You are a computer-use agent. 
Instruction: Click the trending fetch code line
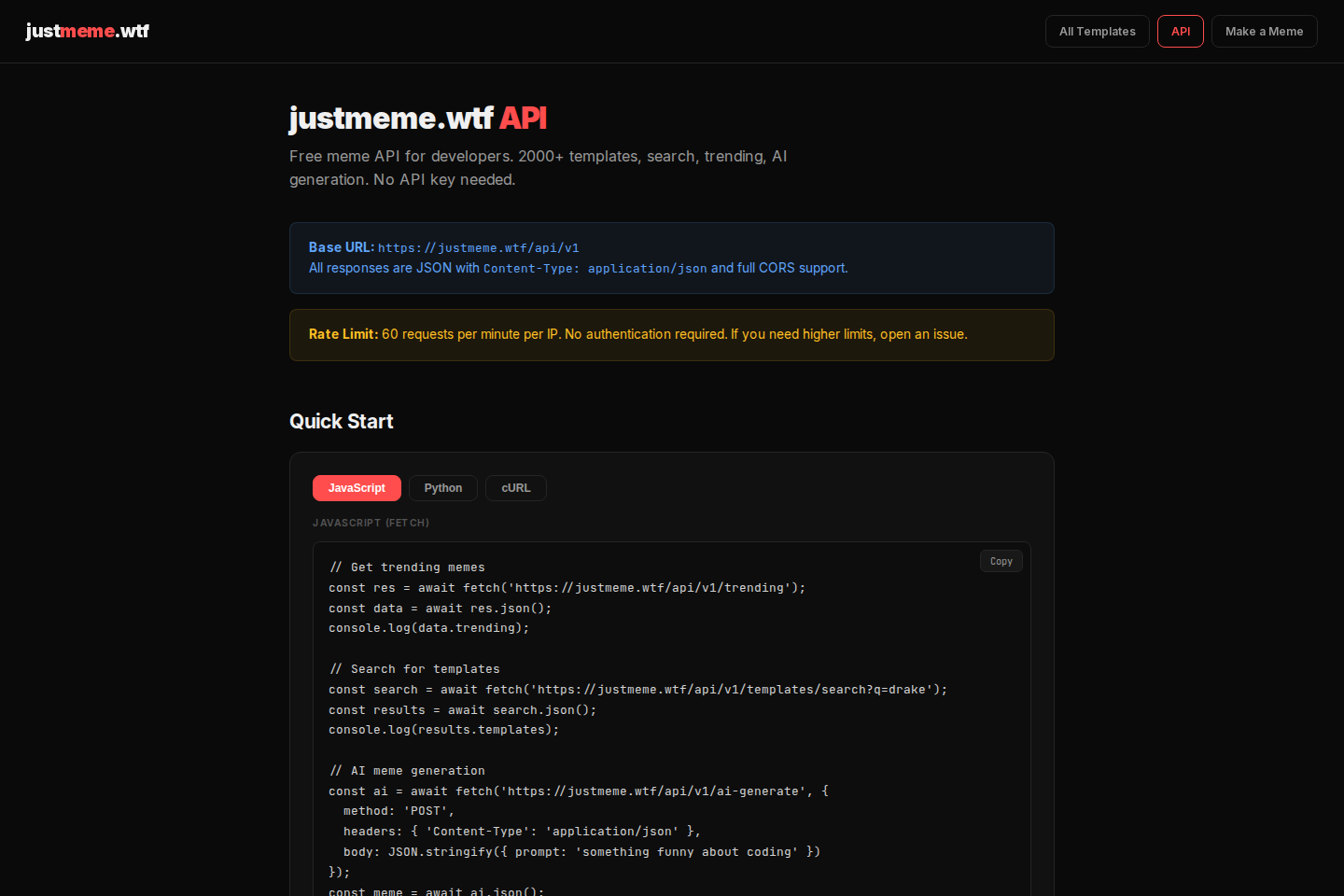pyautogui.click(x=567, y=588)
